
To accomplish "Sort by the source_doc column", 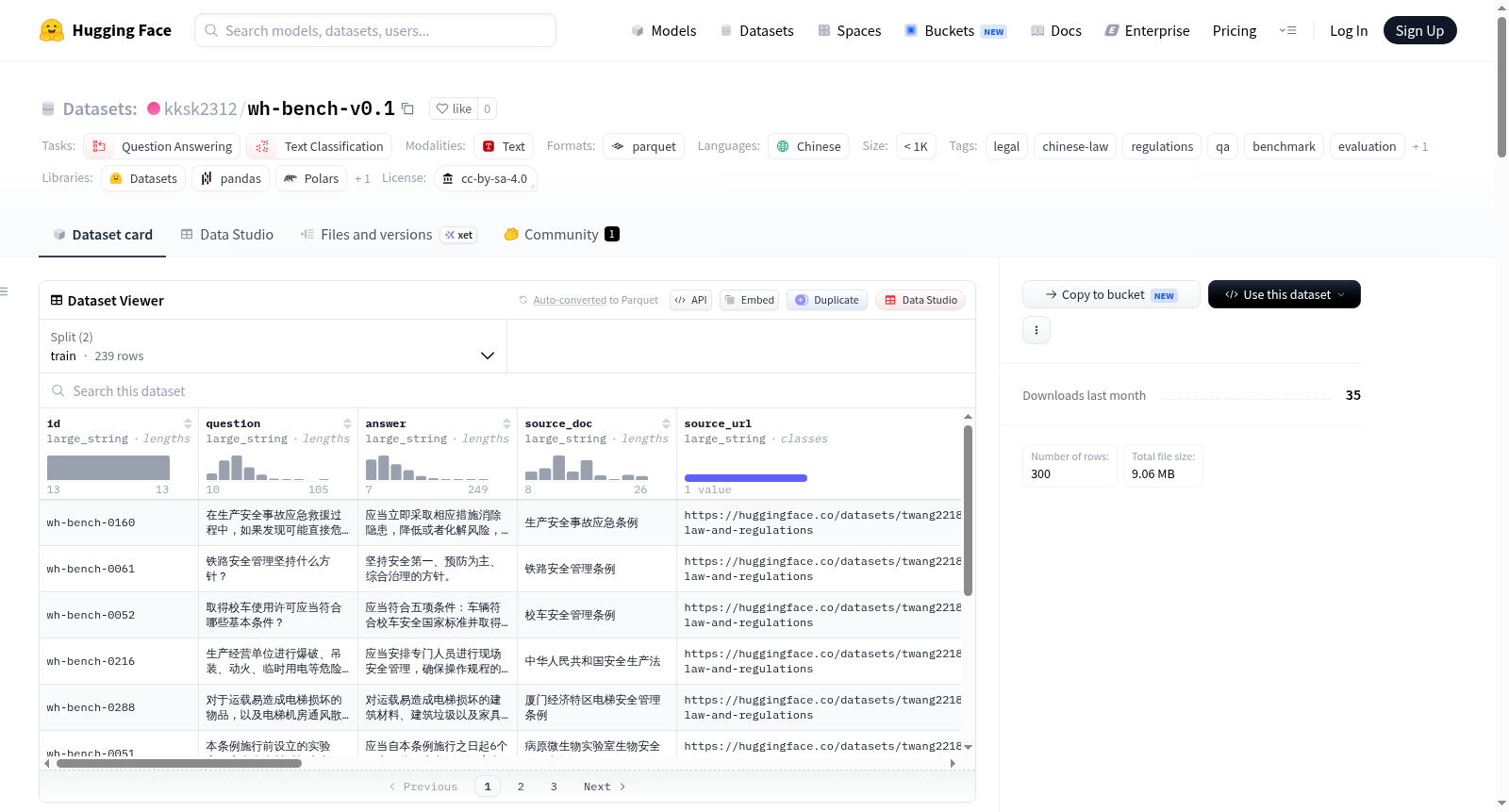I will [x=666, y=423].
